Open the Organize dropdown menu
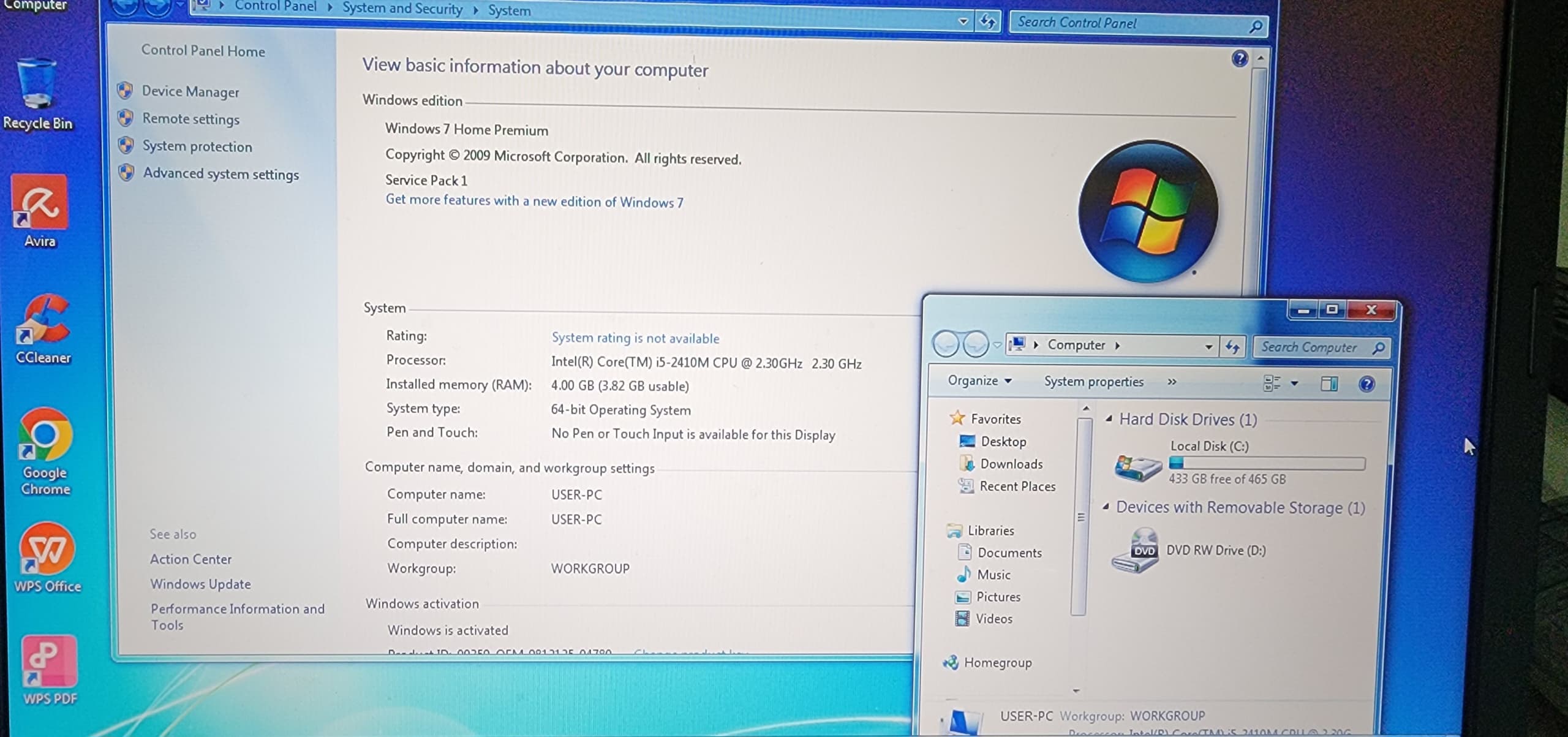Image resolution: width=1568 pixels, height=737 pixels. click(979, 381)
